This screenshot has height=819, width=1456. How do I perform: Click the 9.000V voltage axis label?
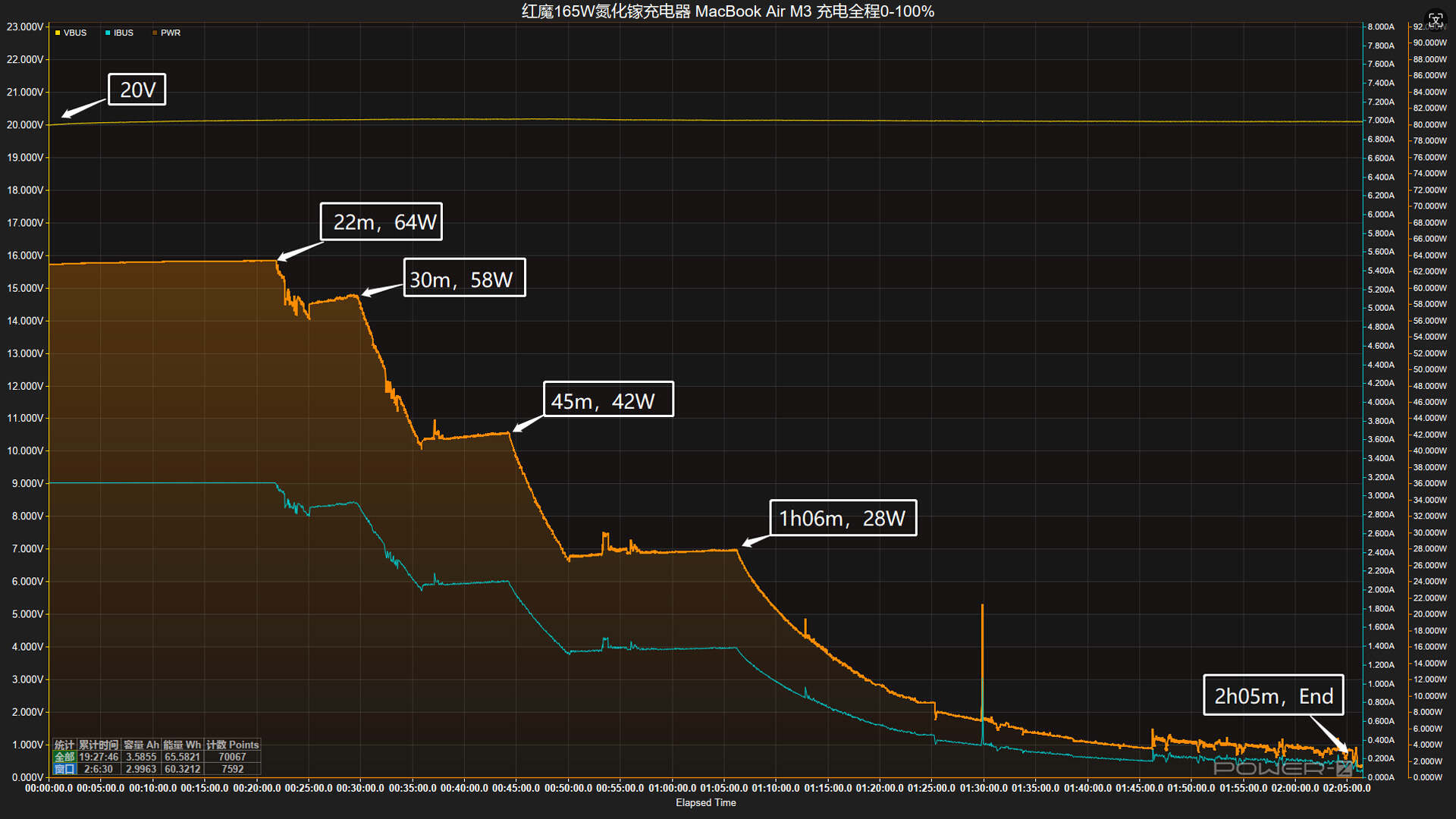pyautogui.click(x=27, y=483)
